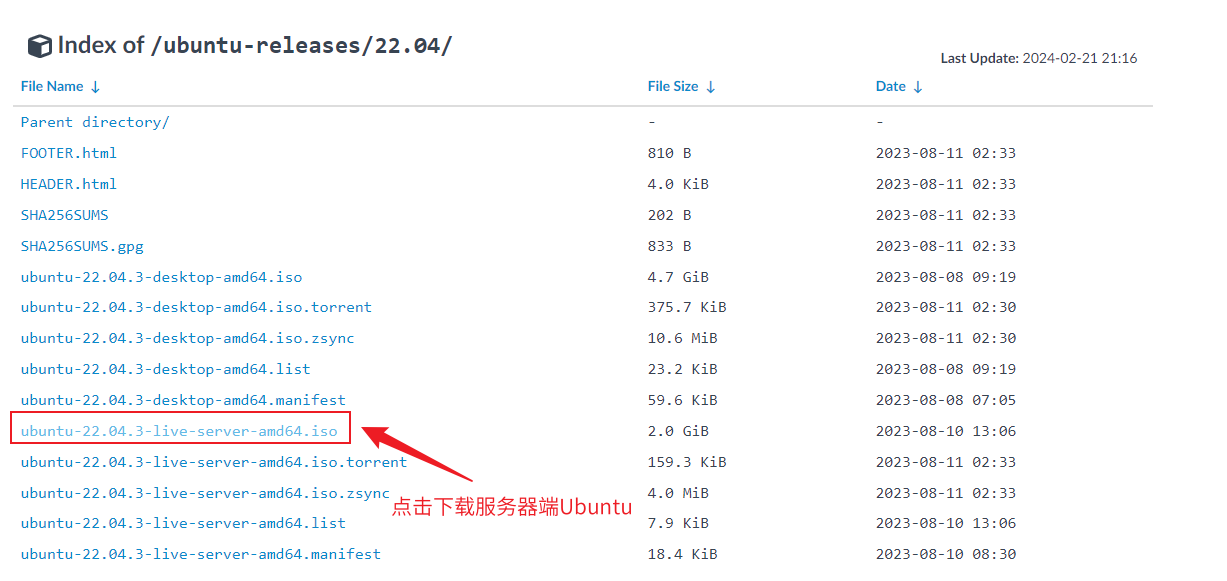The image size is (1227, 581).
Task: Open HEADER.html file link
Action: click(x=68, y=184)
